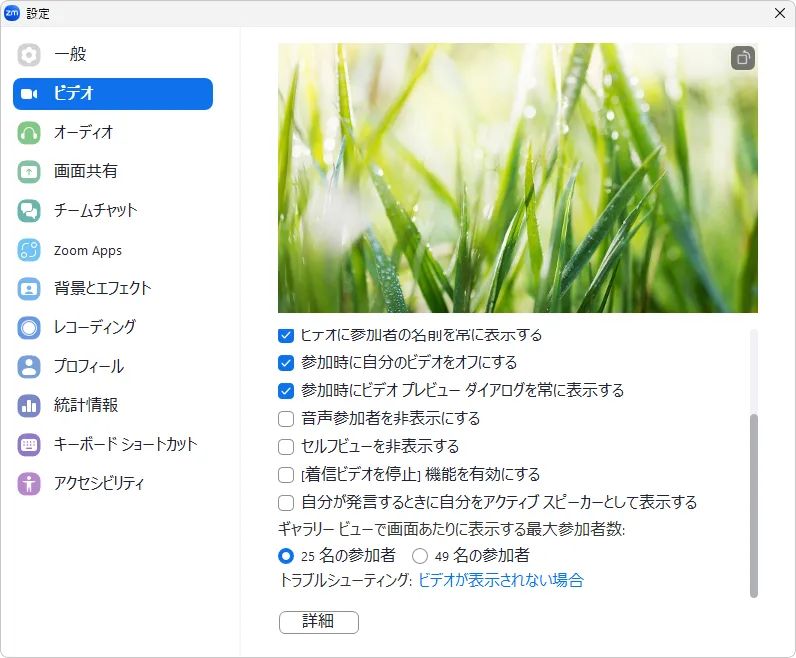Switch to the 統計情報 tab
Screen dimensions: 796x658
(85, 406)
